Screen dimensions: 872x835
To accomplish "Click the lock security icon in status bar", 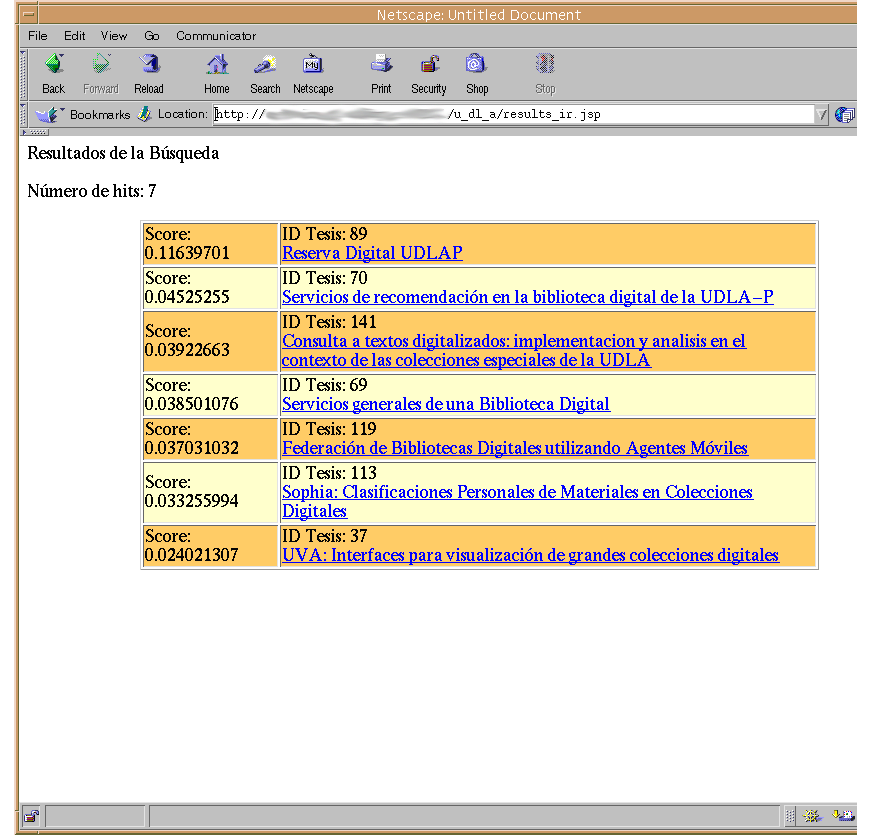I will pyautogui.click(x=31, y=816).
